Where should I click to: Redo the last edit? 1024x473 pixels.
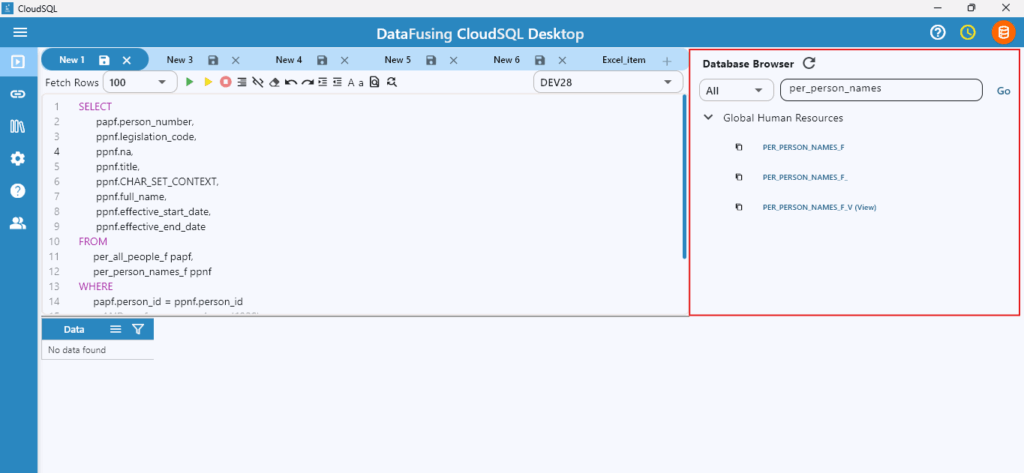click(x=307, y=82)
